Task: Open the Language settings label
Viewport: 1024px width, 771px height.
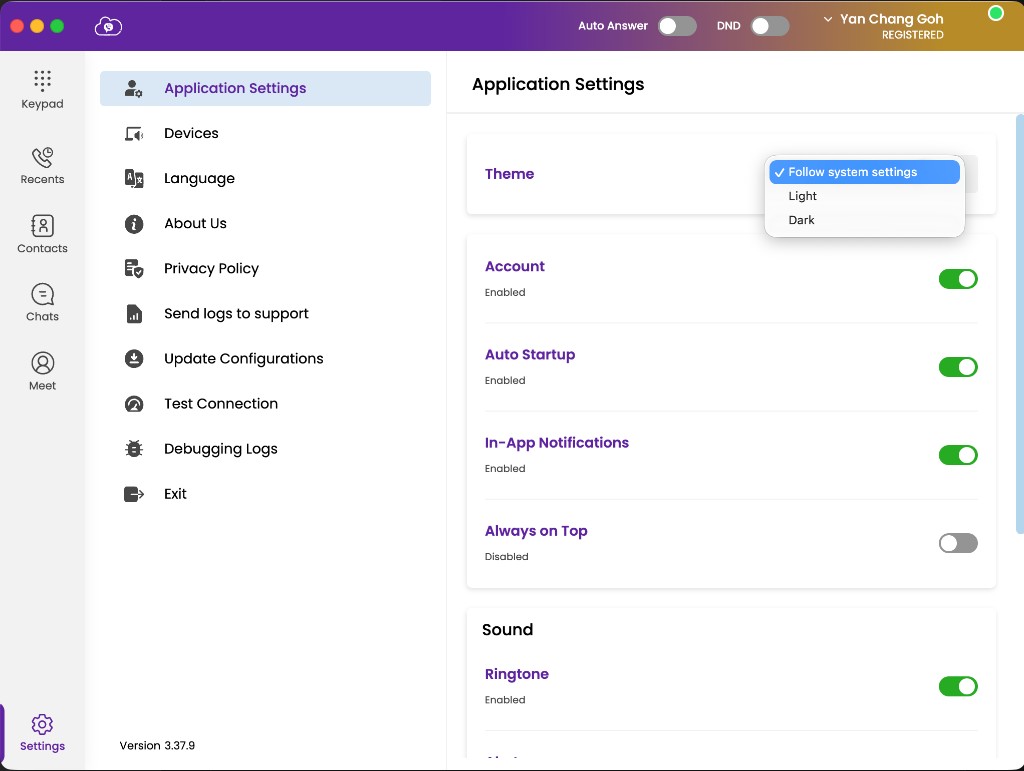Action: pos(199,178)
